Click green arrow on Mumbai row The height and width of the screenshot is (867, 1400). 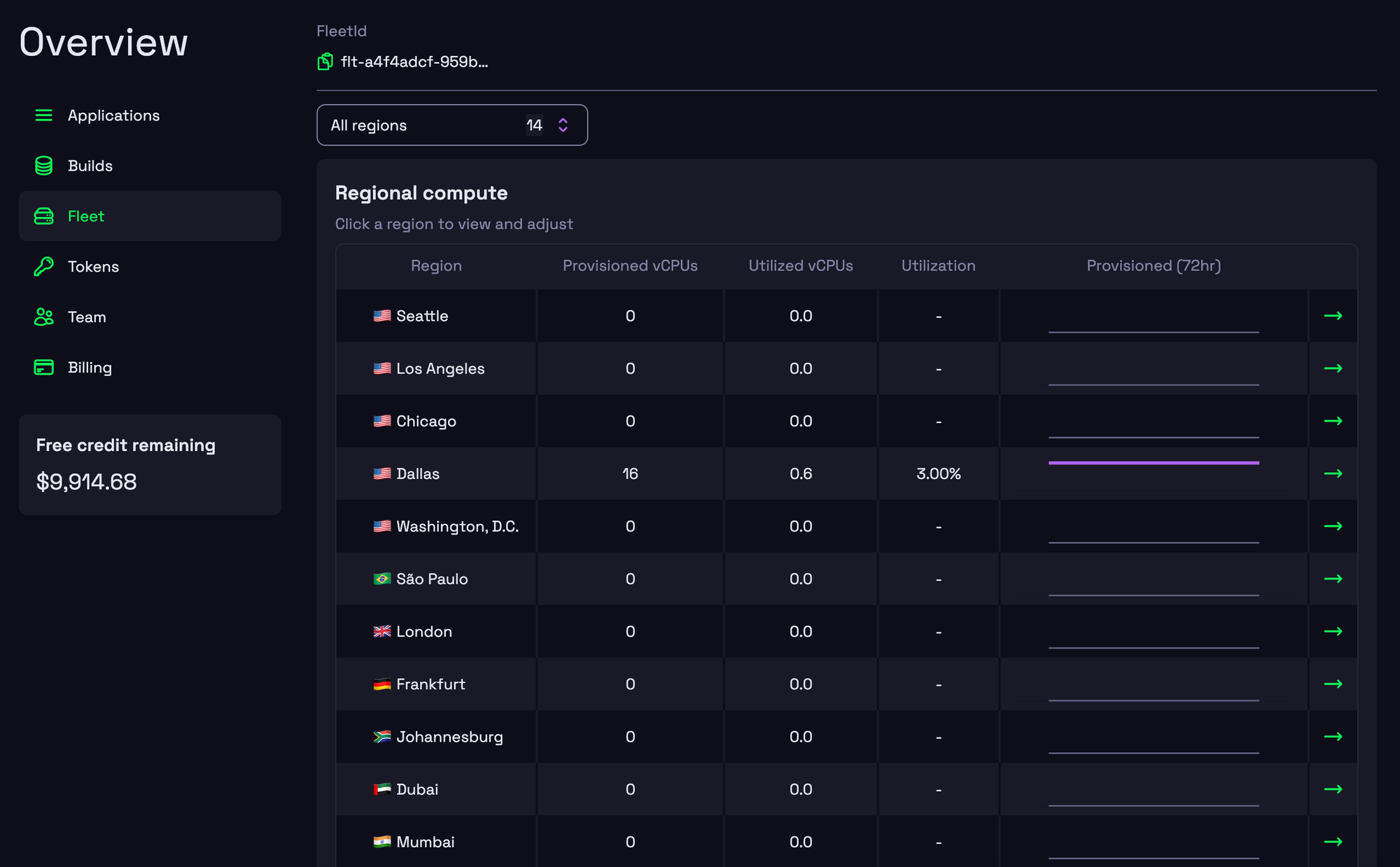[1333, 842]
